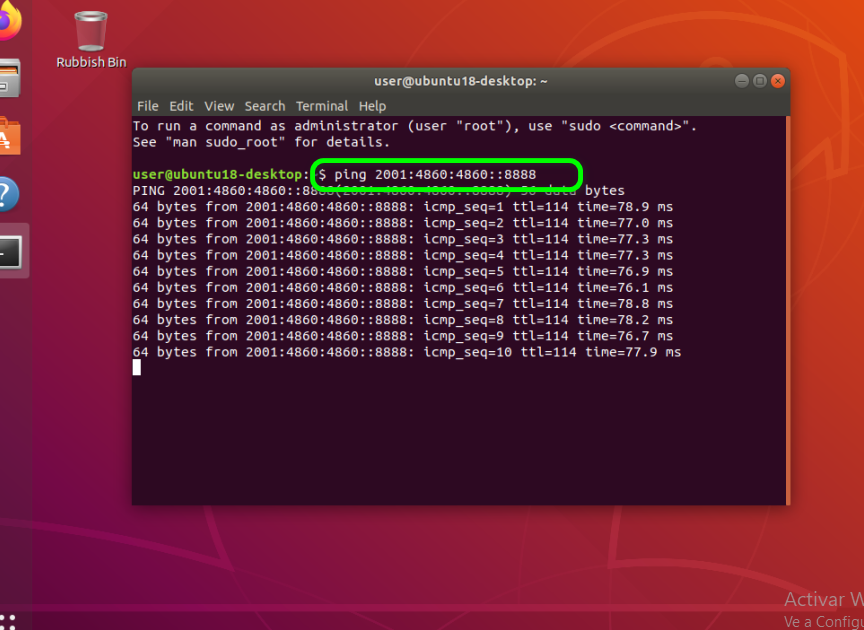
Task: Maximize the terminal window
Action: (759, 81)
